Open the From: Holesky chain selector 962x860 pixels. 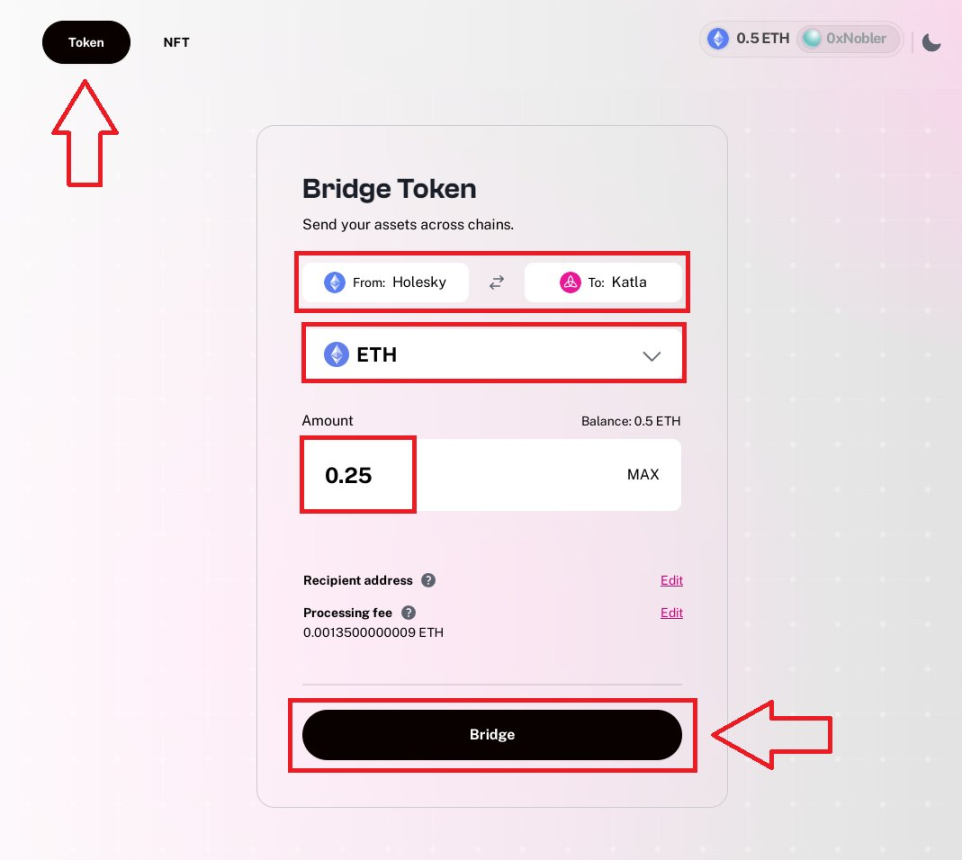385,282
